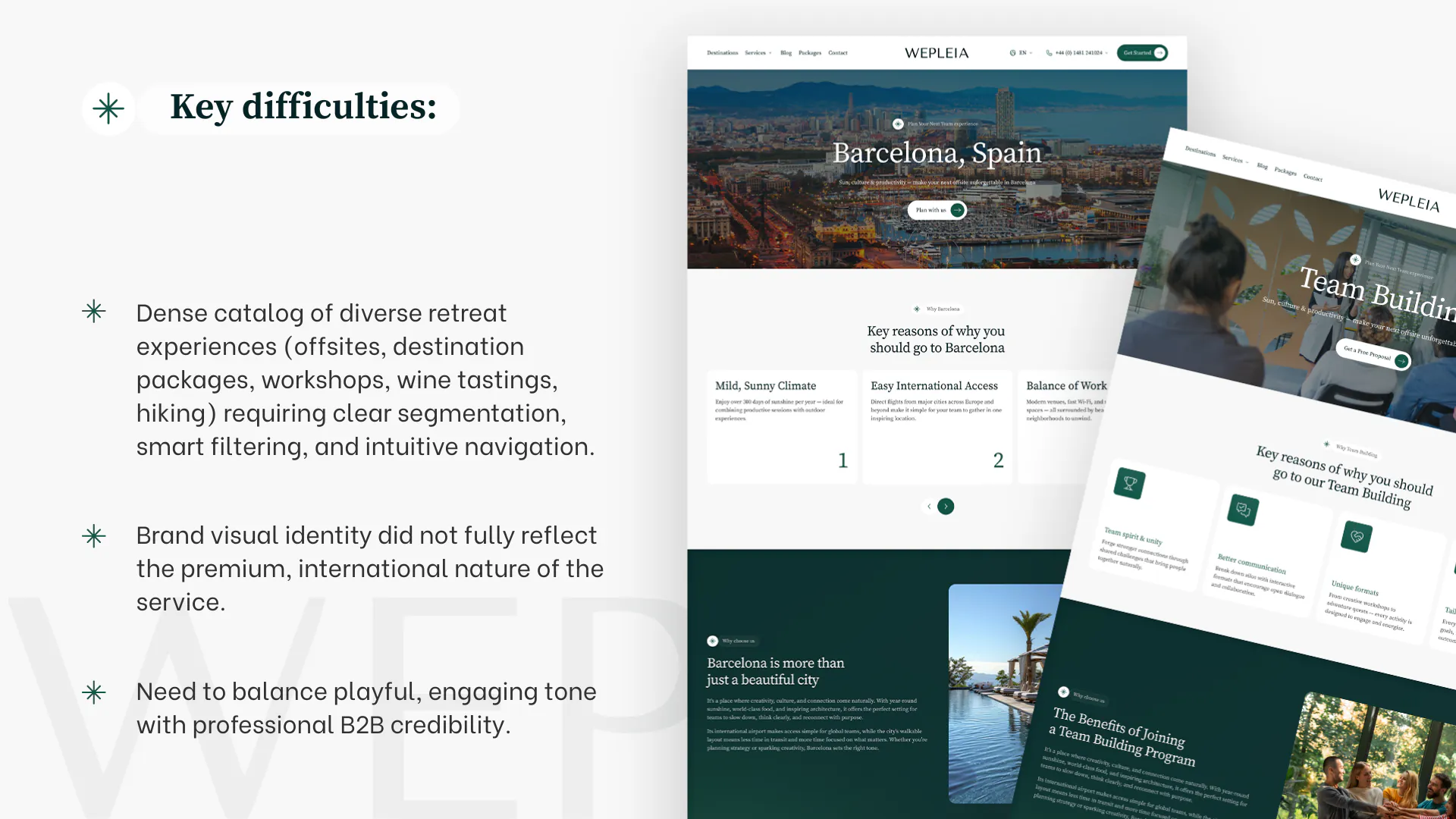The width and height of the screenshot is (1456, 819).
Task: Click Contact on the tilted Team Building page
Action: pyautogui.click(x=1313, y=178)
